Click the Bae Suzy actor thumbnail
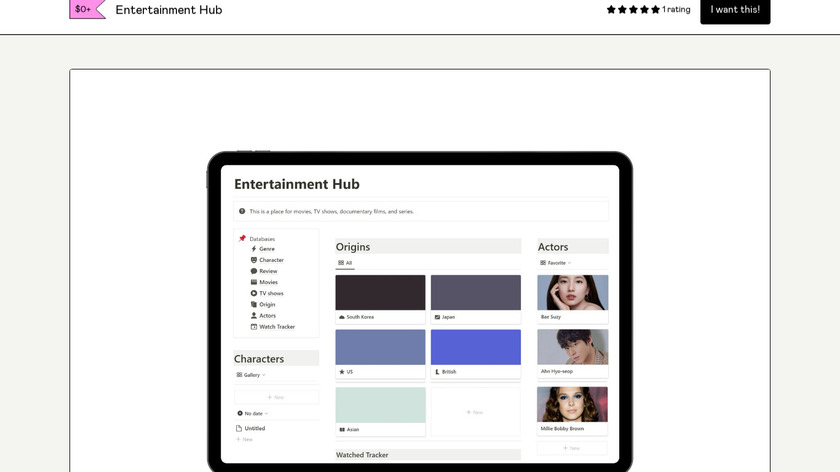 click(573, 293)
